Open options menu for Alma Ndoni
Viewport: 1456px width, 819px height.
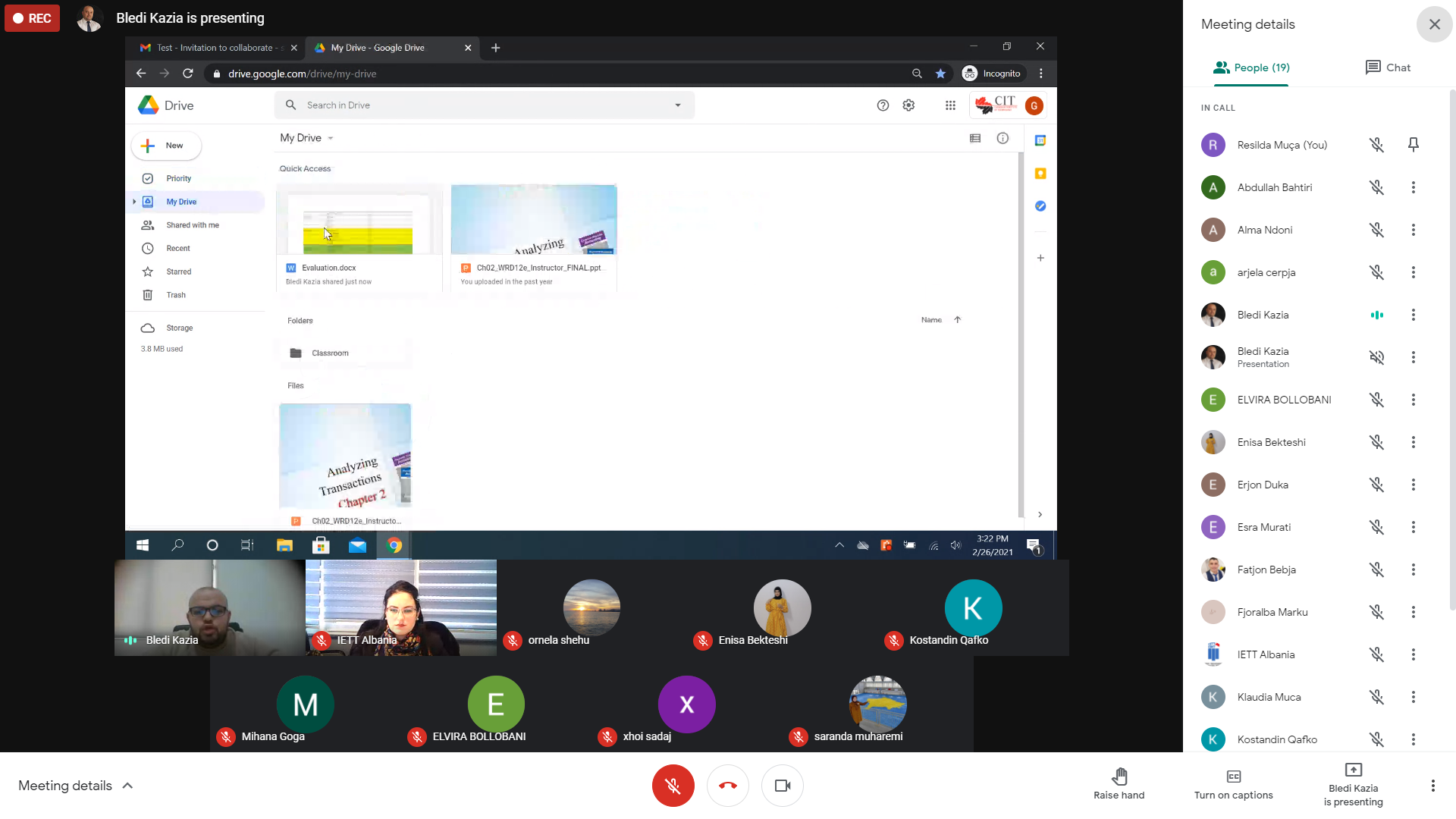tap(1413, 230)
